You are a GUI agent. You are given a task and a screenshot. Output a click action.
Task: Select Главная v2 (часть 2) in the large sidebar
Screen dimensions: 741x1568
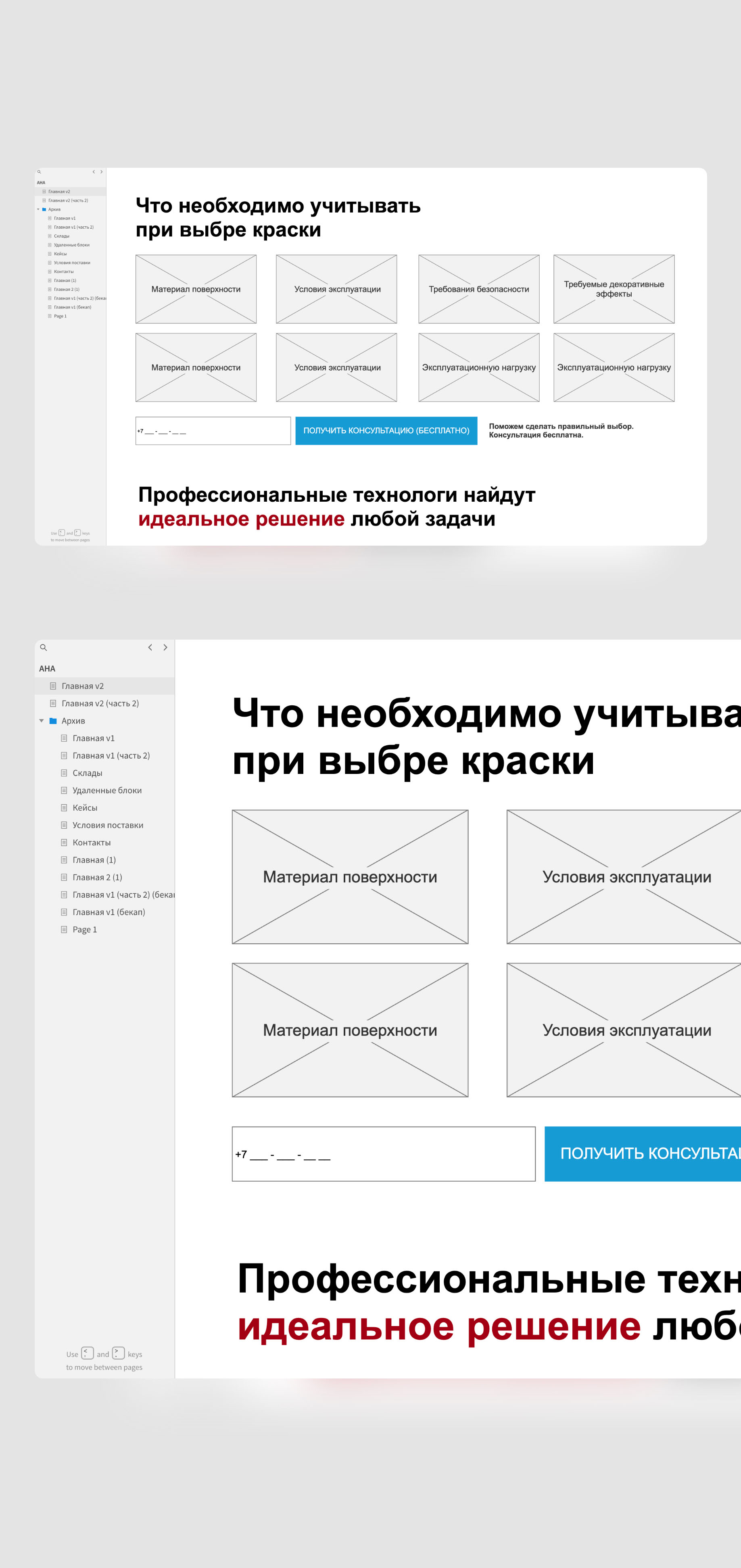coord(100,704)
